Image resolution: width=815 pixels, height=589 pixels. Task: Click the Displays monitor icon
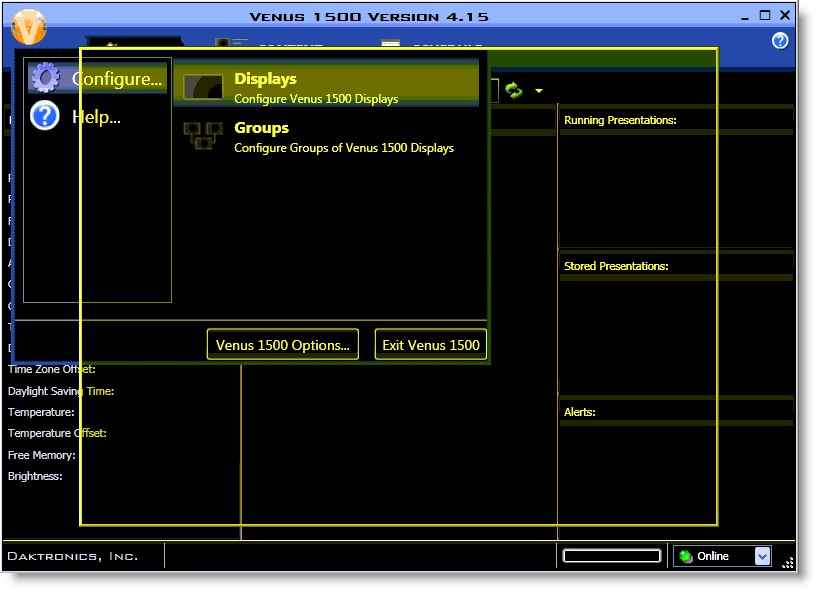pos(203,88)
